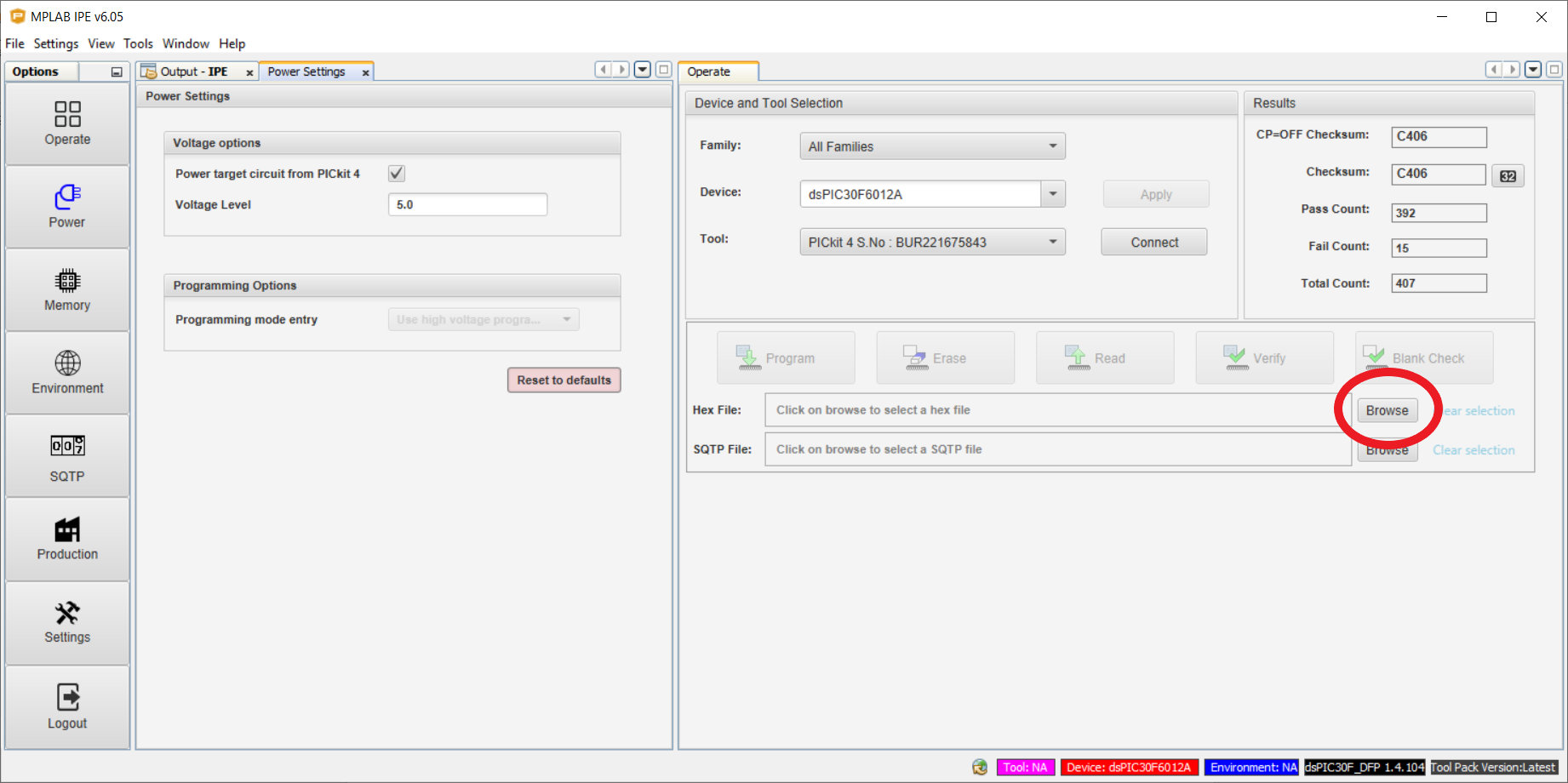Open the Operate panel in sidebar

point(67,123)
